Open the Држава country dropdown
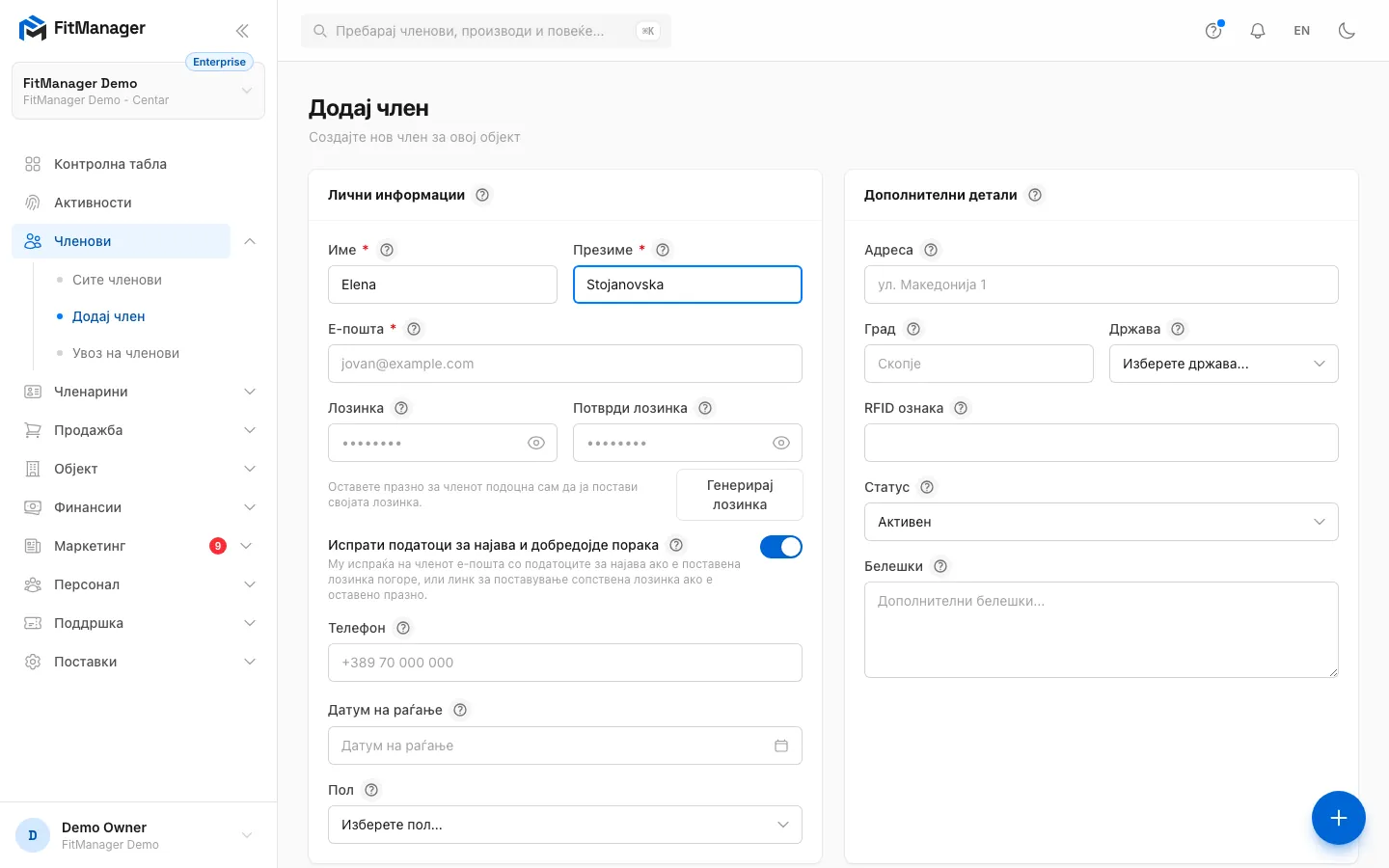This screenshot has height=868, width=1389. pos(1224,364)
